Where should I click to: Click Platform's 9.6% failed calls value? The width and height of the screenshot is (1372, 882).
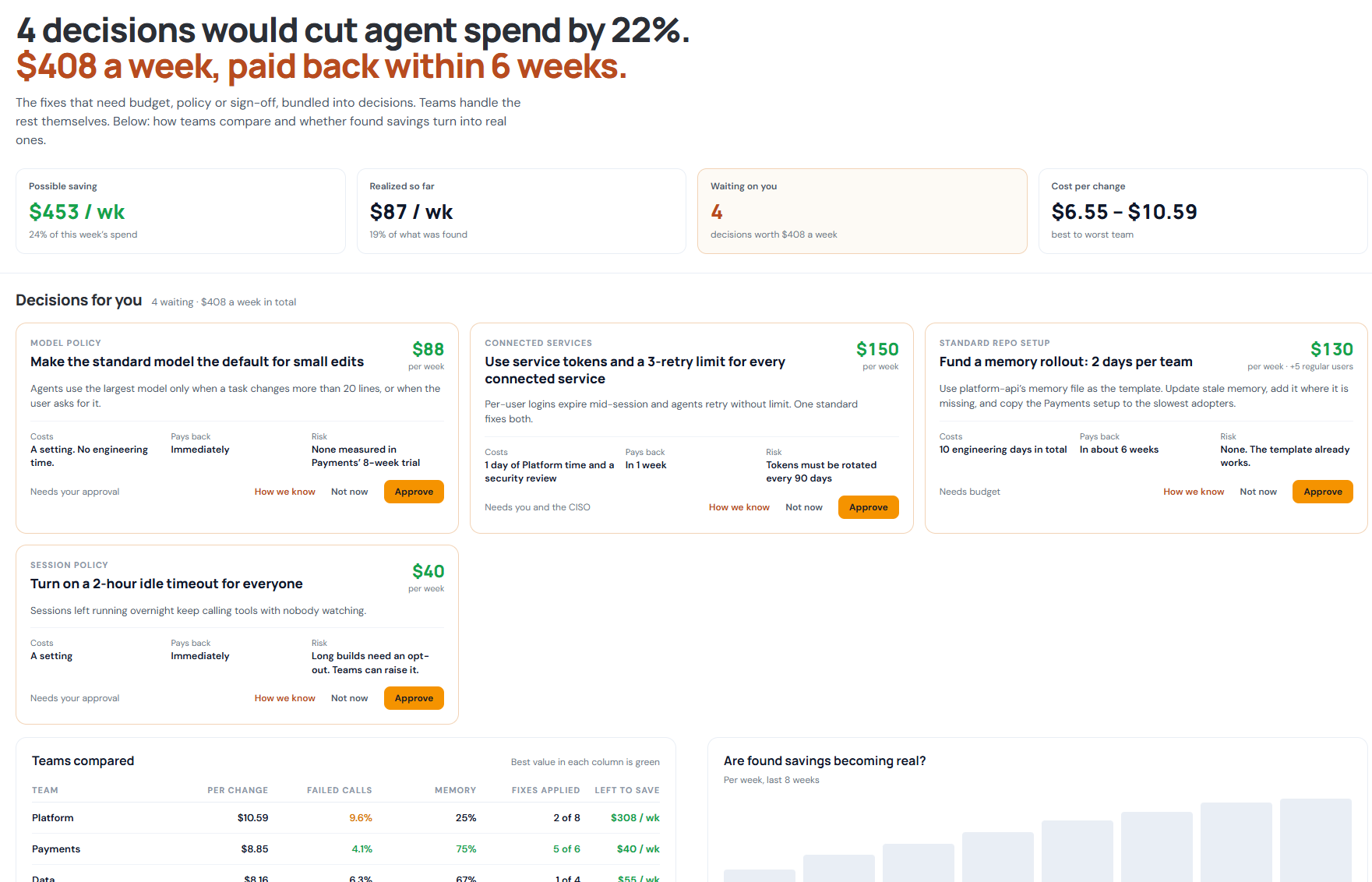point(361,818)
